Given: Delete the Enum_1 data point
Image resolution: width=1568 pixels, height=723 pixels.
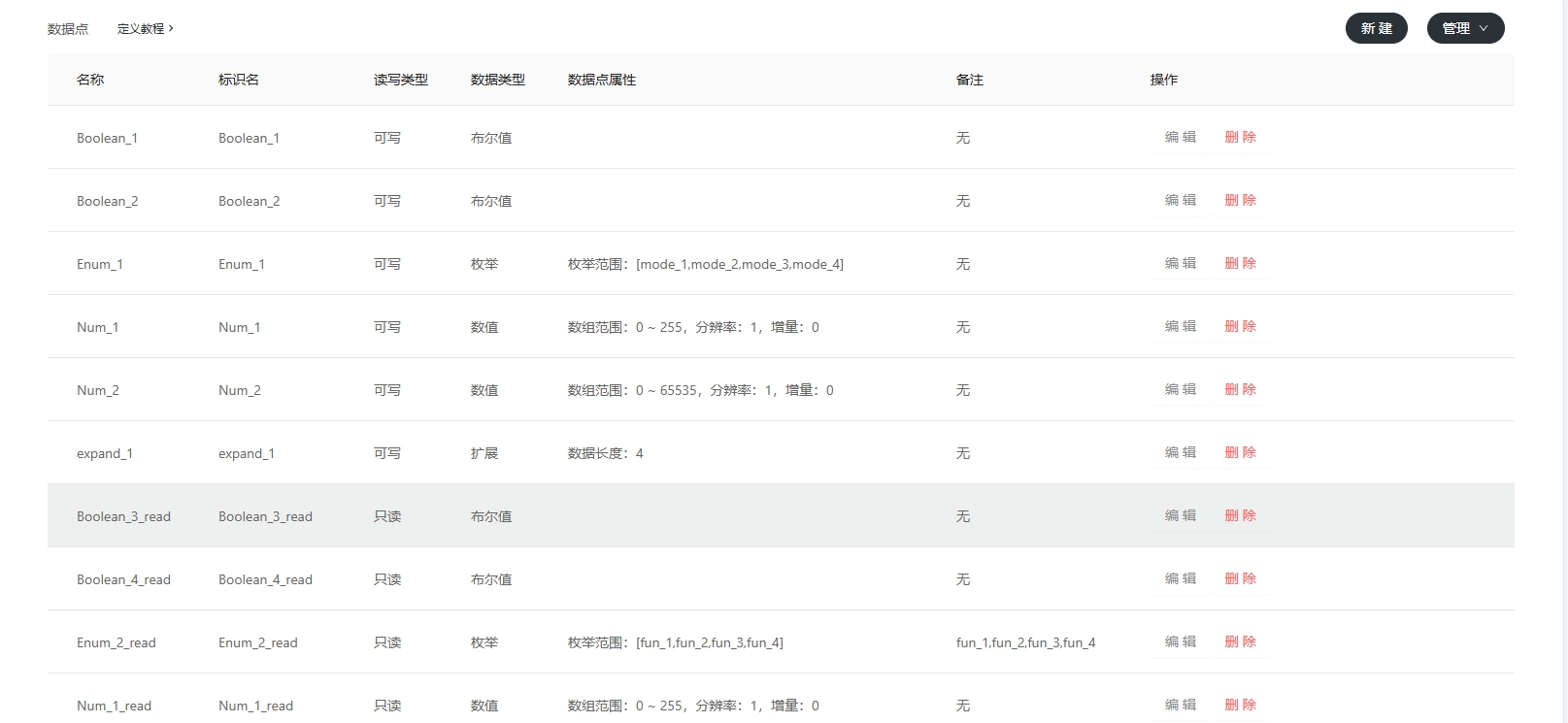Looking at the screenshot, I should click(x=1240, y=263).
